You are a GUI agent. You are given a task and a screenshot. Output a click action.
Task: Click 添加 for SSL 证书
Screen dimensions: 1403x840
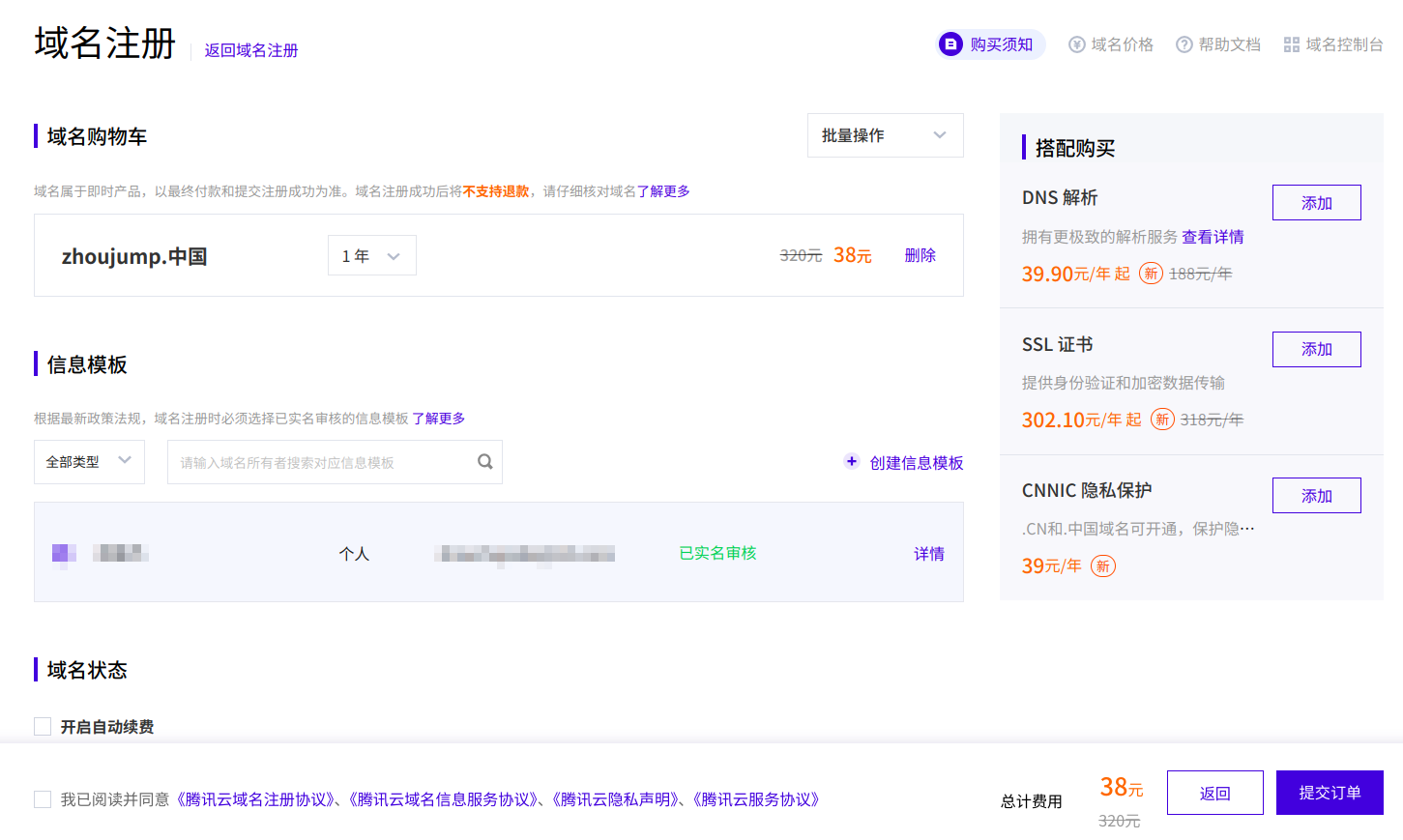point(1316,349)
